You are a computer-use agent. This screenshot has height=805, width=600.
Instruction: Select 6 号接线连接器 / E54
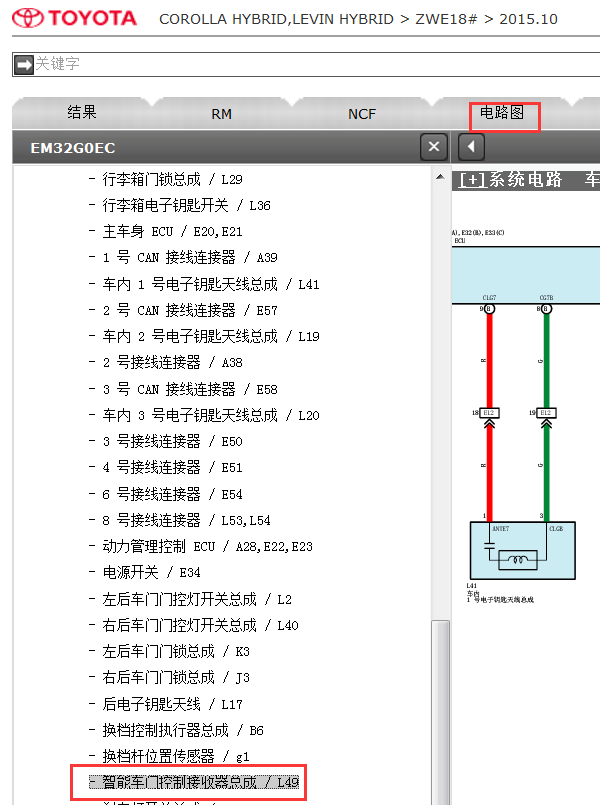click(172, 494)
